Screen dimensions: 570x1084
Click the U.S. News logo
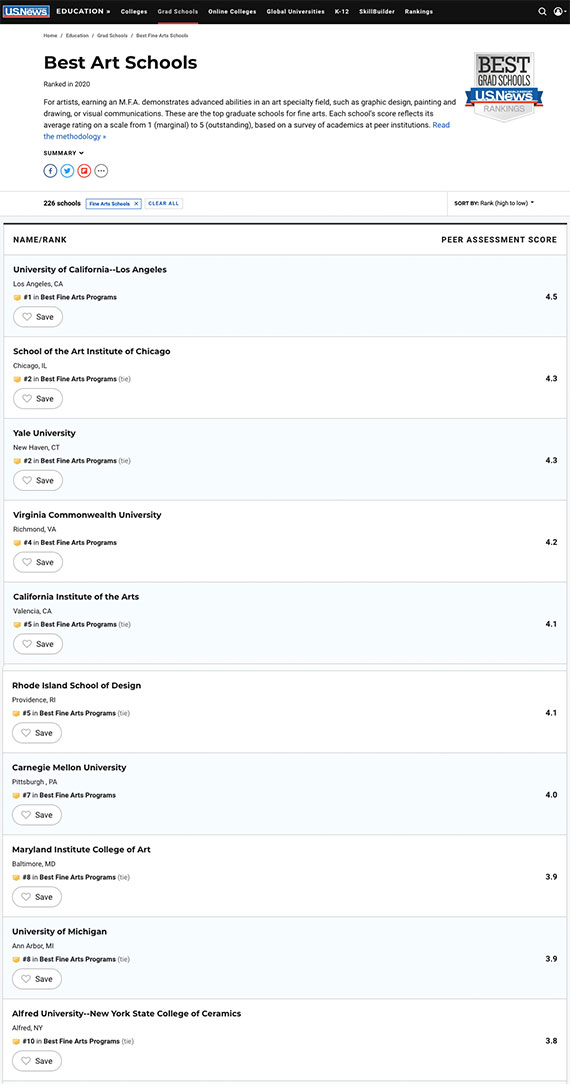coord(26,12)
